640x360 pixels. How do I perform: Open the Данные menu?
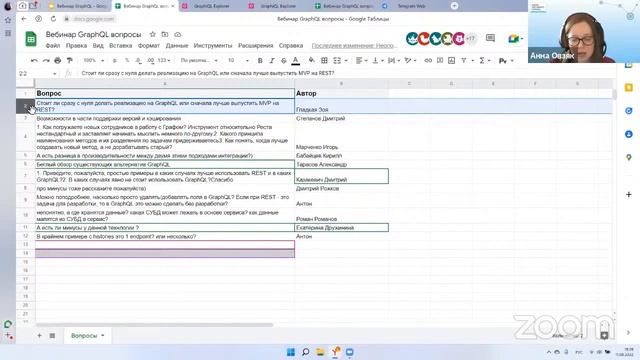(177, 46)
